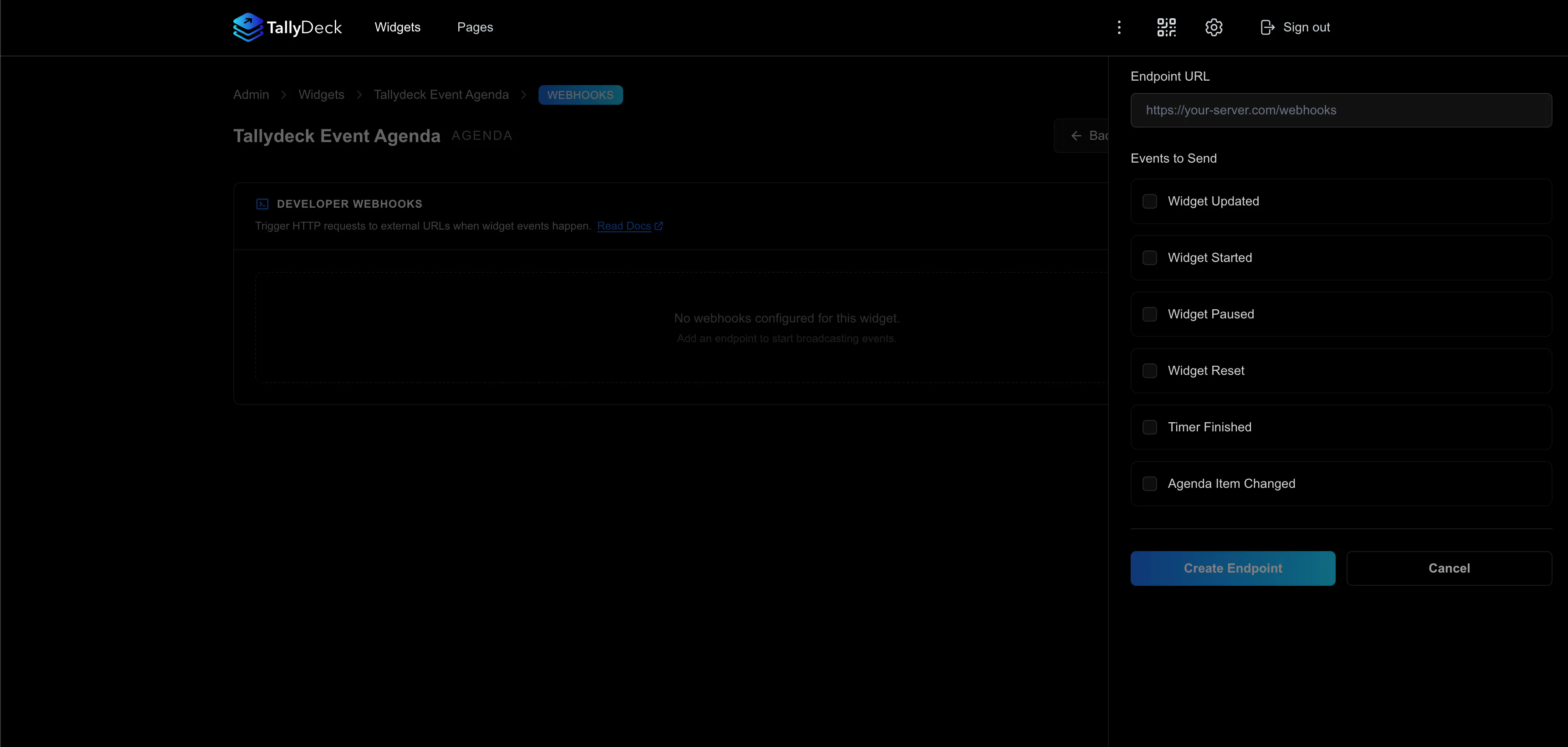Click the Widget Paused label text

point(1211,314)
